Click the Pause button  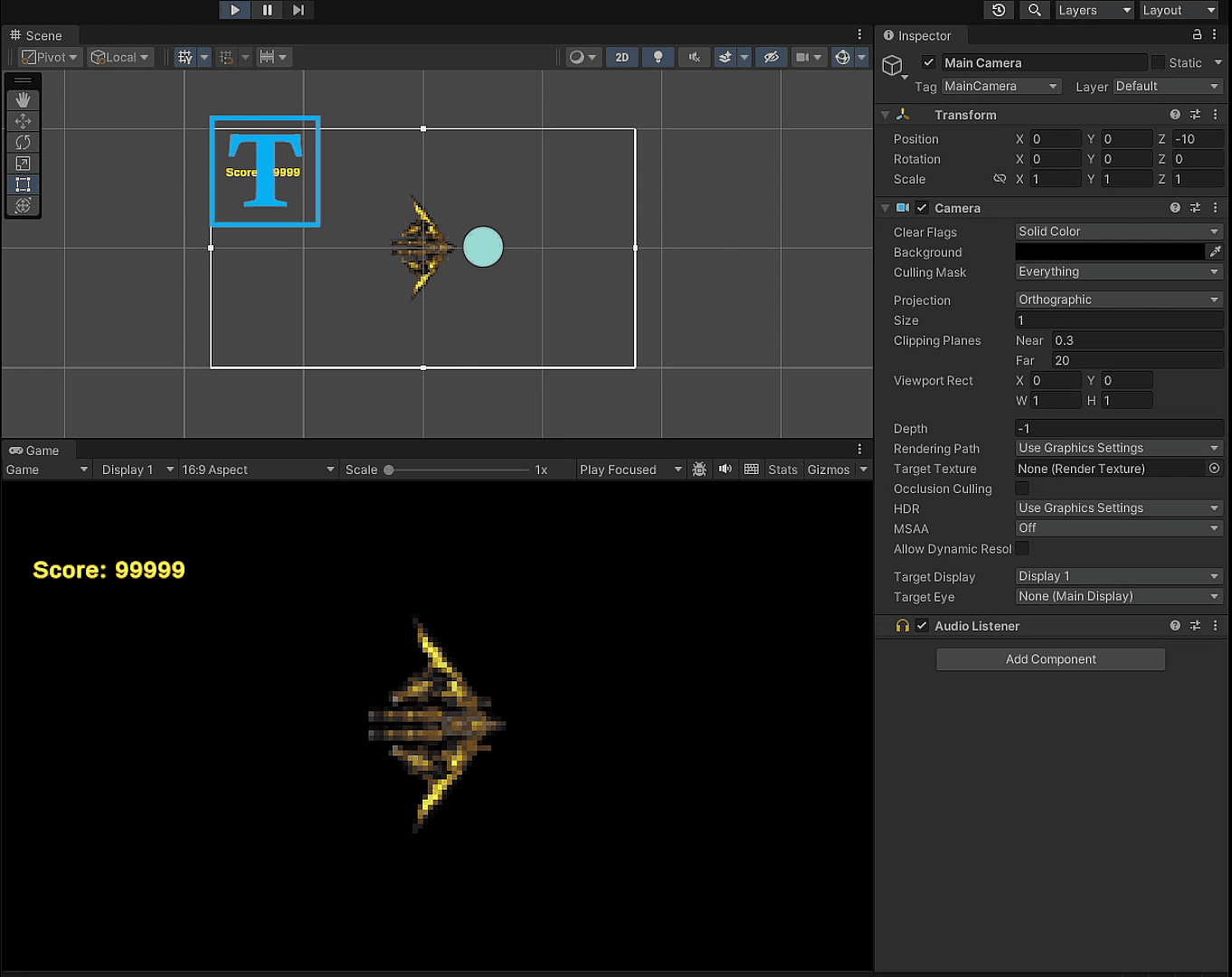coord(267,10)
